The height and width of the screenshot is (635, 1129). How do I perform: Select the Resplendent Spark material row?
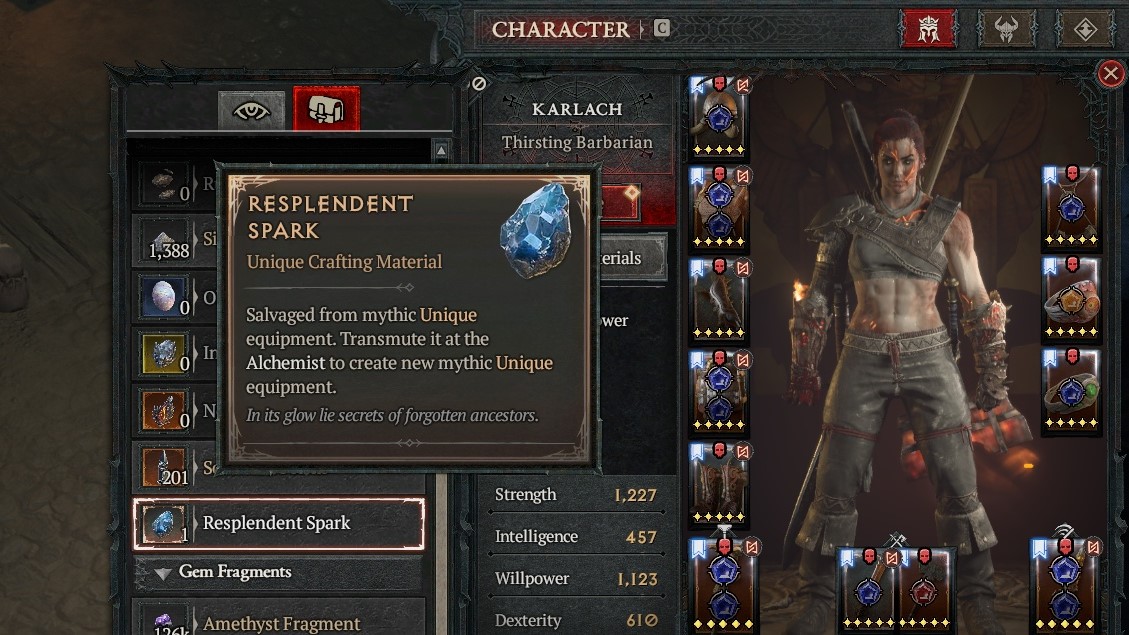coord(279,523)
